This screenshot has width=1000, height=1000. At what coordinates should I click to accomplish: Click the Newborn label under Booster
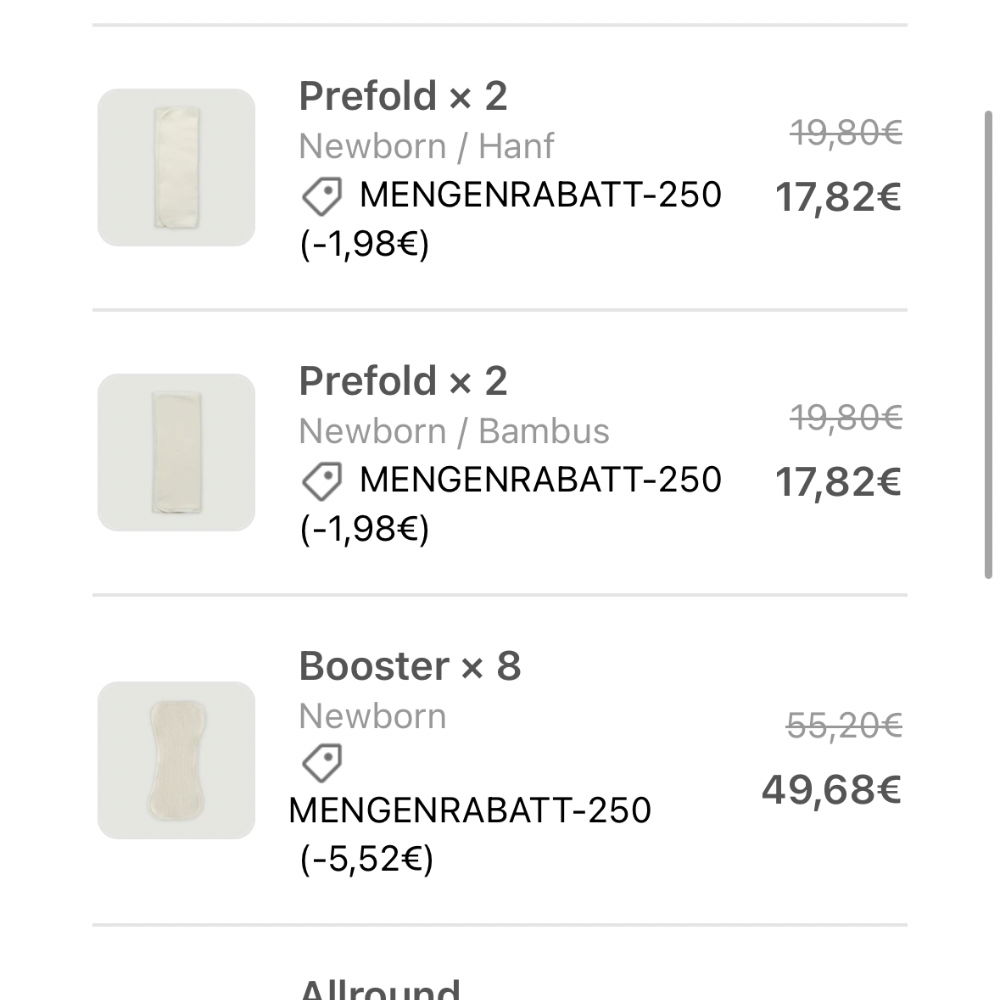(372, 717)
